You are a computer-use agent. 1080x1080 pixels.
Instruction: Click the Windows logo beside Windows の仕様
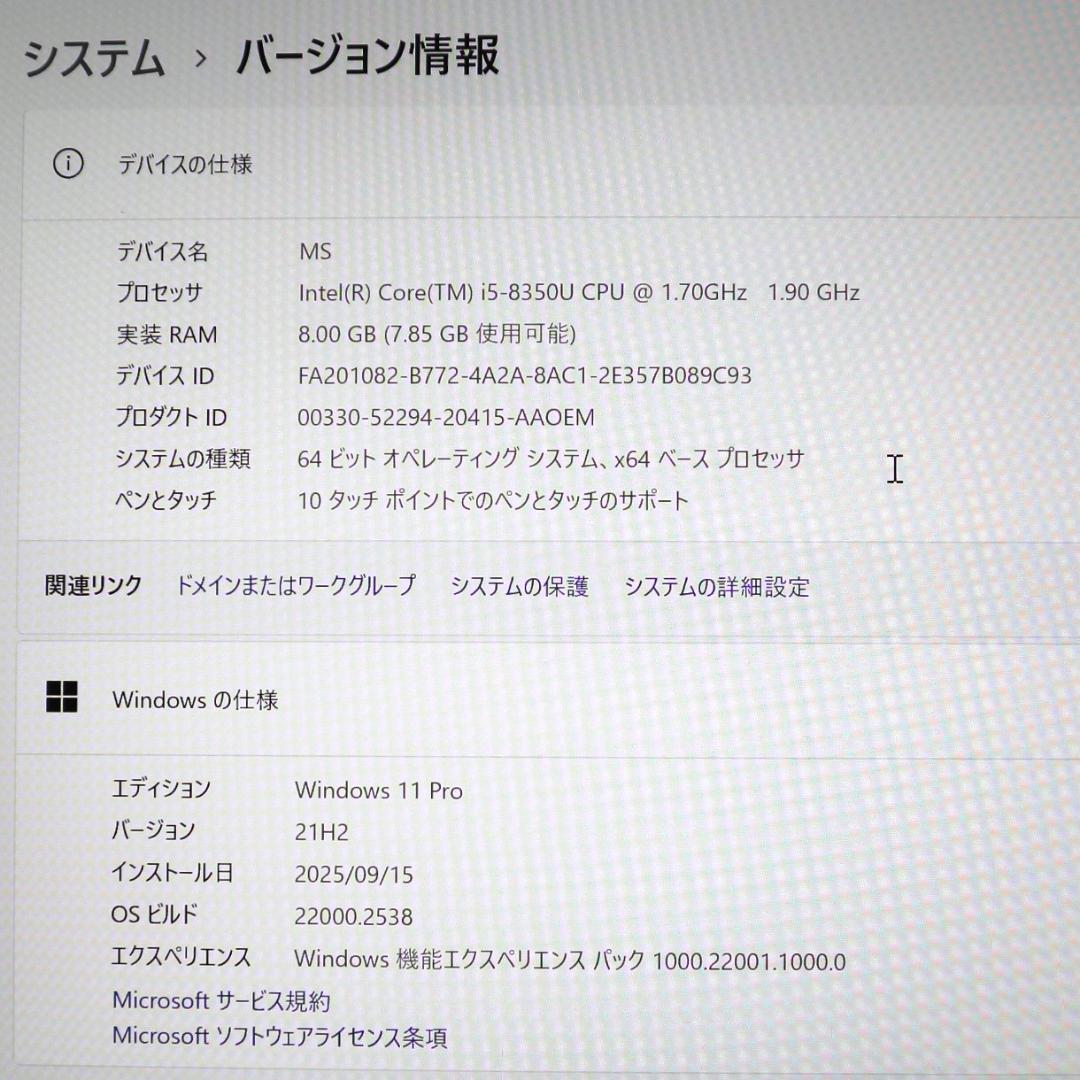(65, 700)
